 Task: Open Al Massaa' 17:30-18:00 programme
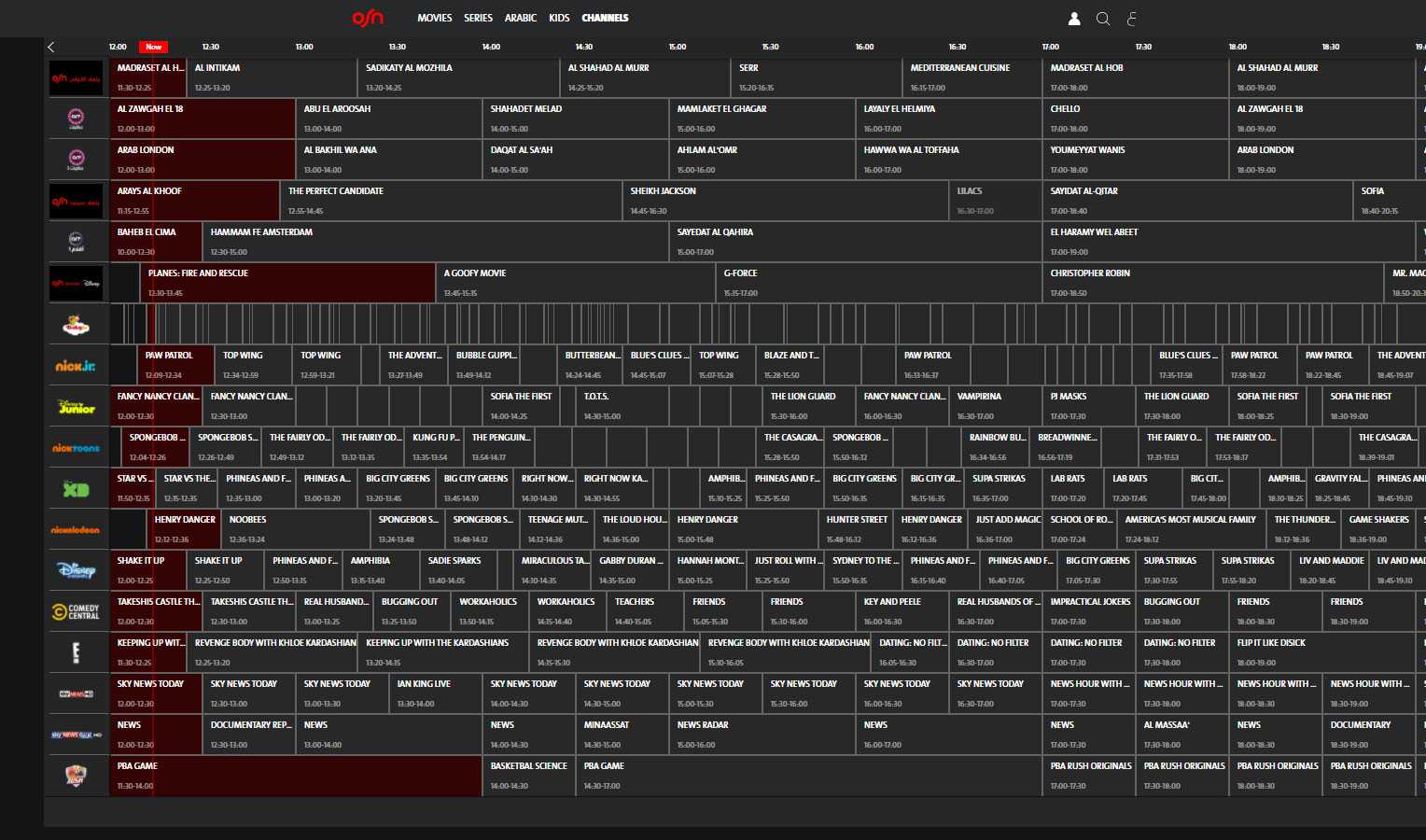1182,735
